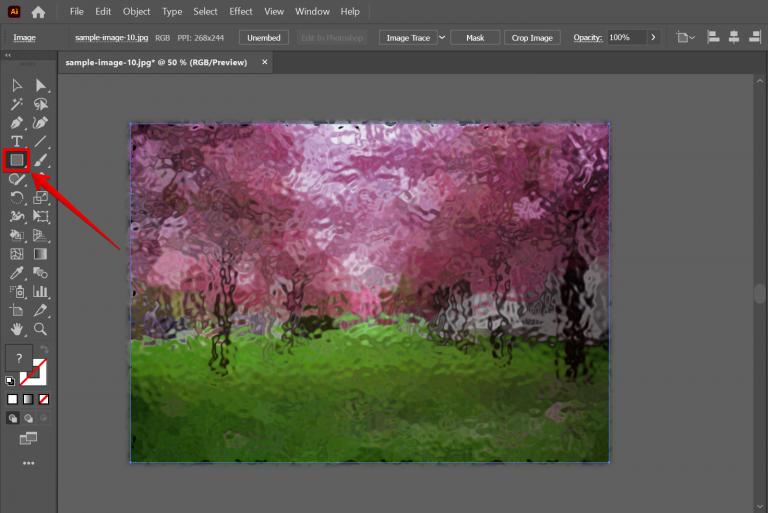Screen dimensions: 768x513
Task: Pick the Magic Wand tool
Action: click(x=17, y=104)
